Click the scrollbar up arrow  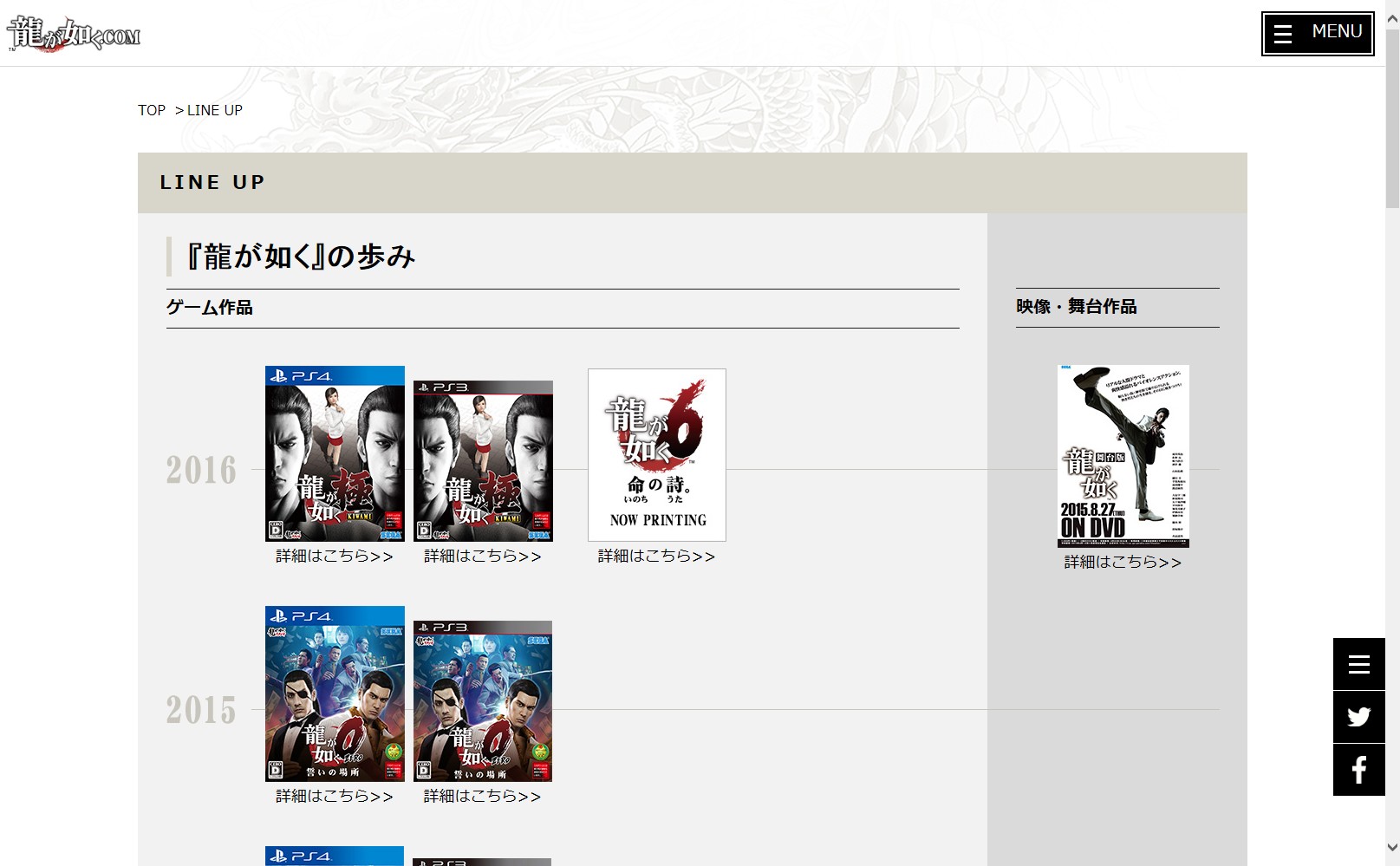pos(1392,19)
